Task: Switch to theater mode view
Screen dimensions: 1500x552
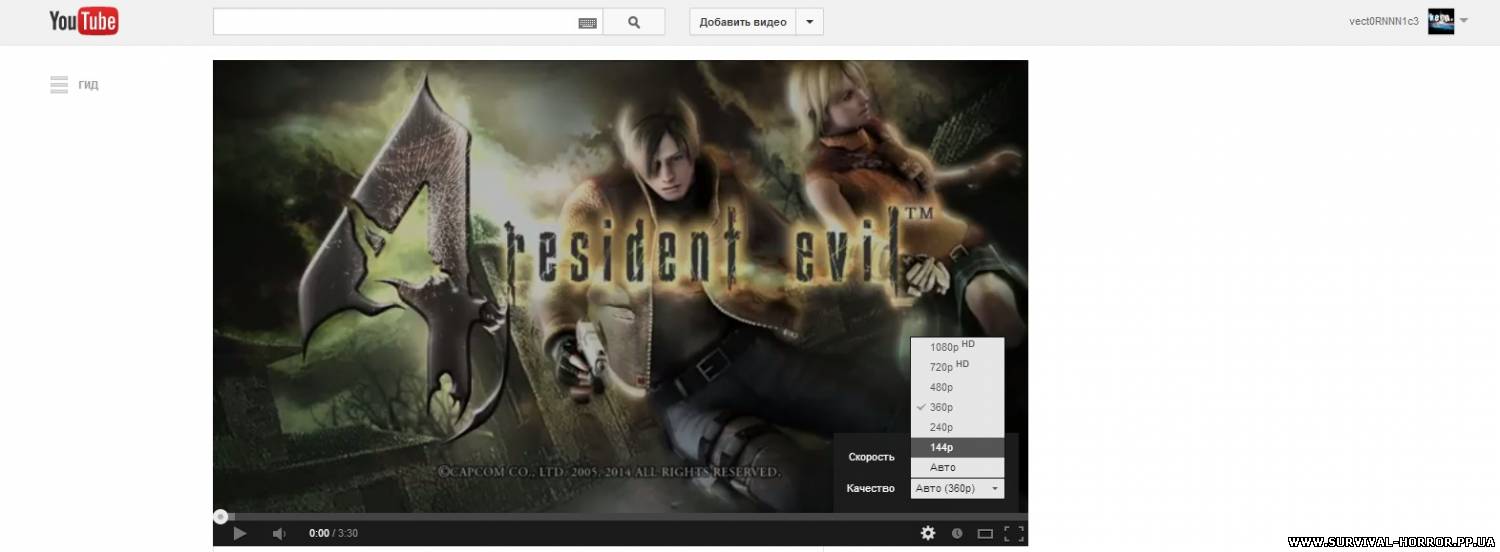Action: pyautogui.click(x=985, y=533)
